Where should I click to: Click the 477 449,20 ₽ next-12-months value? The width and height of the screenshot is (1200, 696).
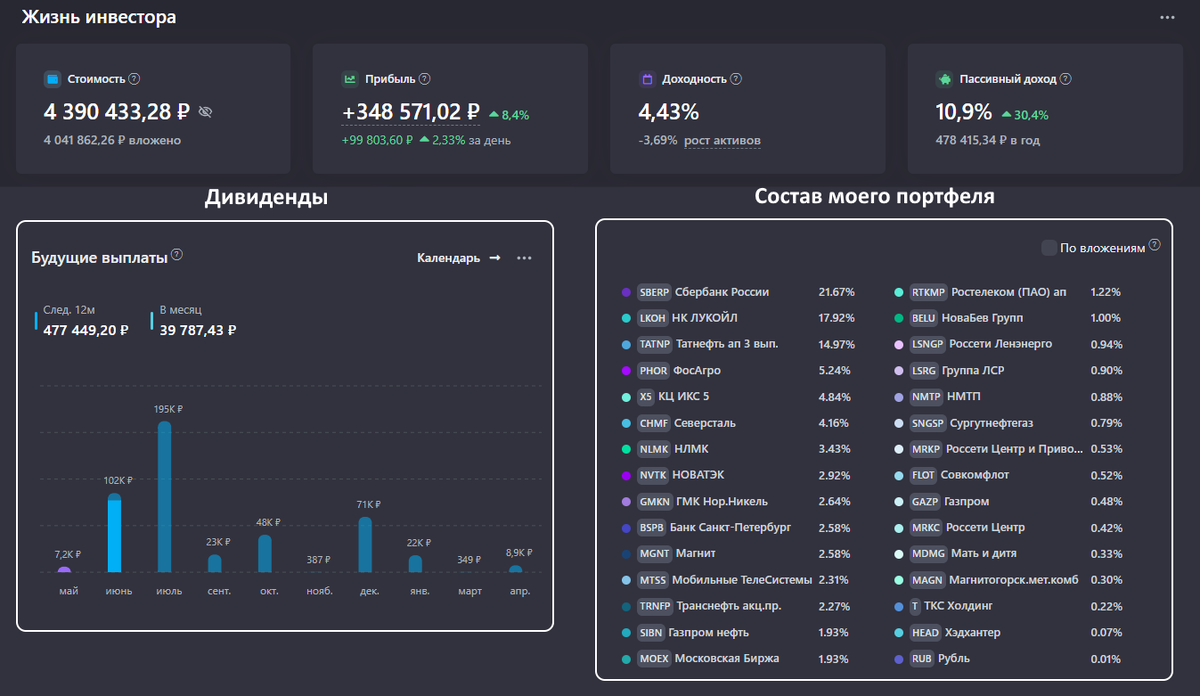86,330
